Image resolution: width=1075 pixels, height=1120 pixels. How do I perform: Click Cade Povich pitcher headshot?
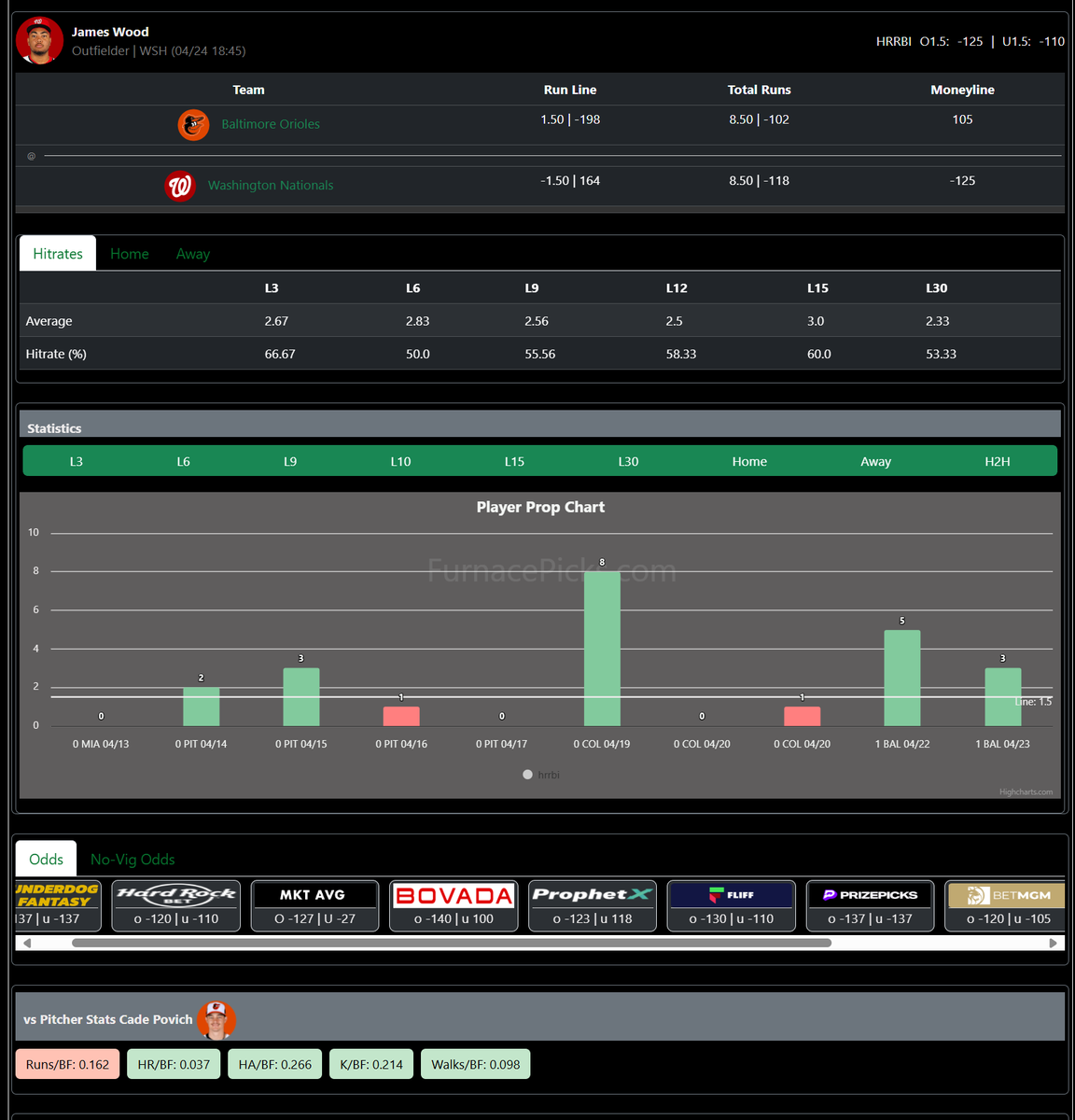tap(216, 1019)
